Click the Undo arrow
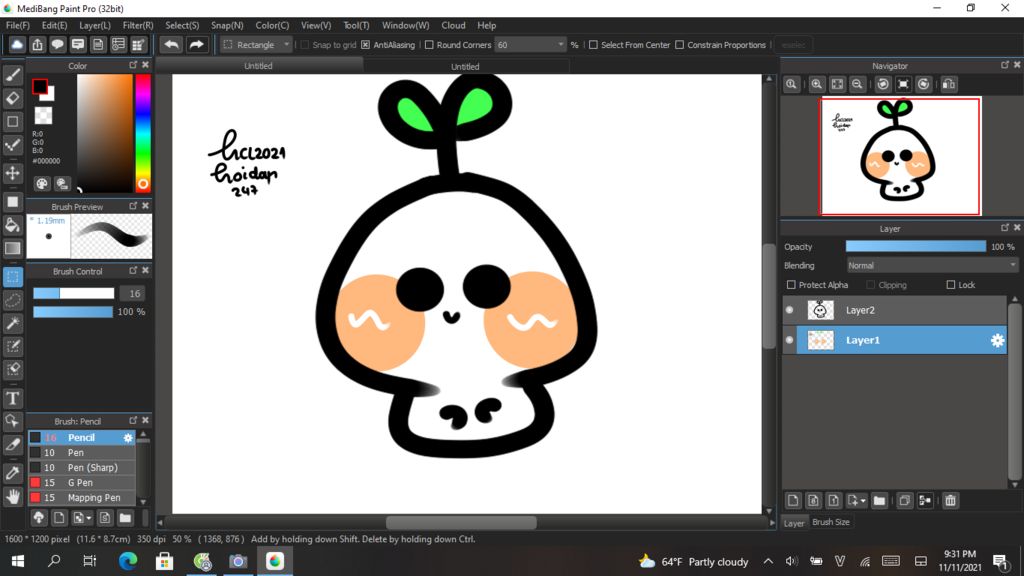Screen dimensions: 1024x576 pos(172,44)
